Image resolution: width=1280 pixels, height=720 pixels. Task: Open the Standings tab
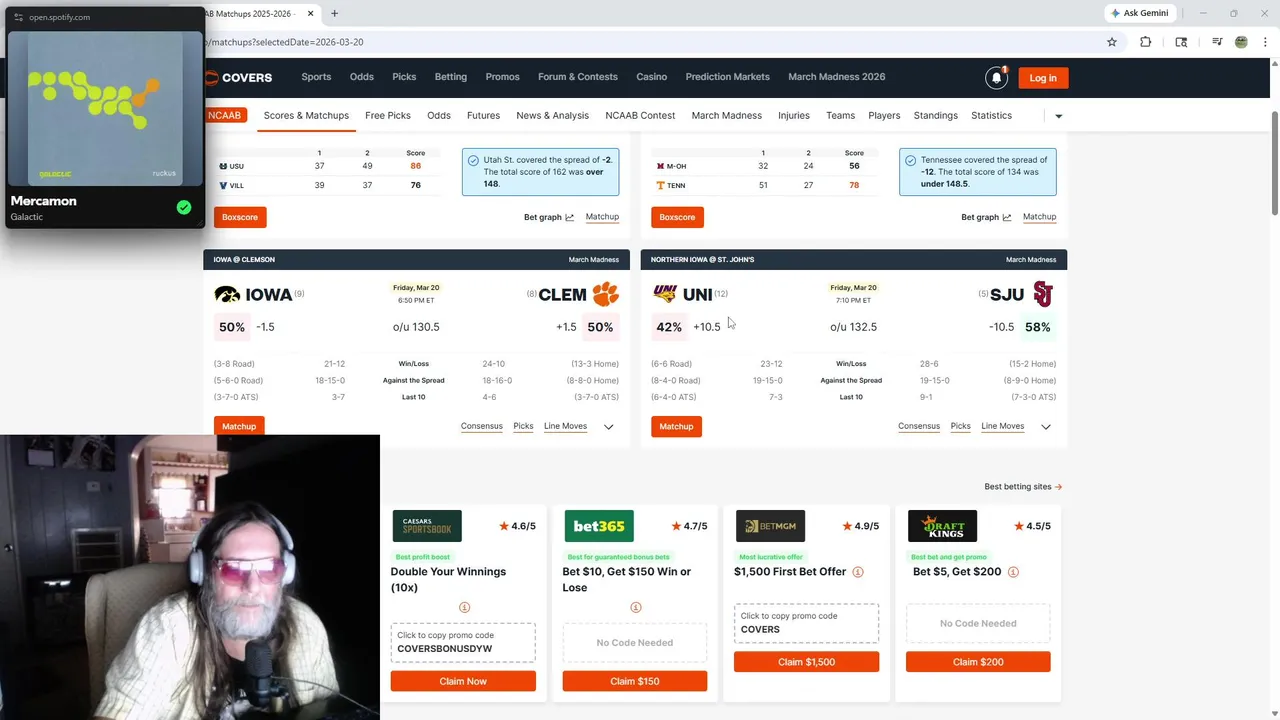(935, 115)
